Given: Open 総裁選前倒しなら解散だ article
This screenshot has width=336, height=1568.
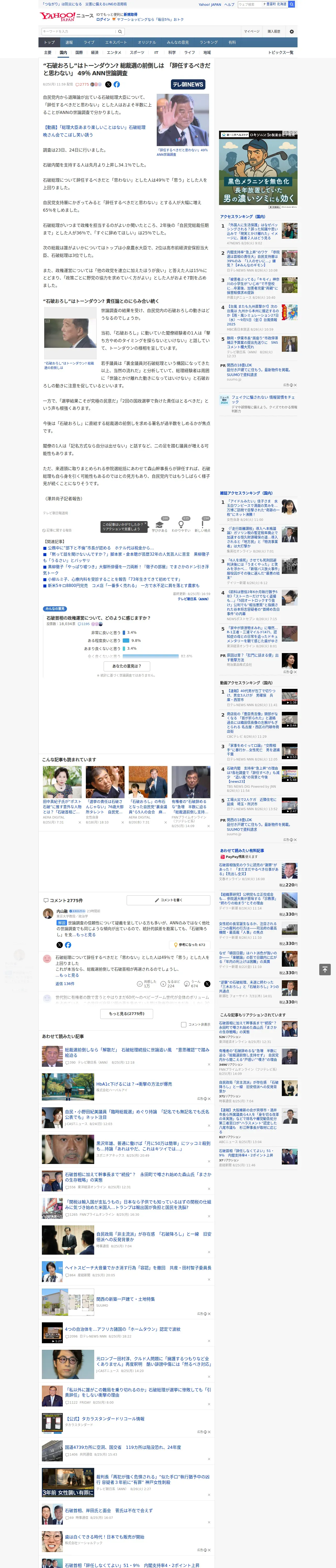Looking at the screenshot, I should 137,1052.
